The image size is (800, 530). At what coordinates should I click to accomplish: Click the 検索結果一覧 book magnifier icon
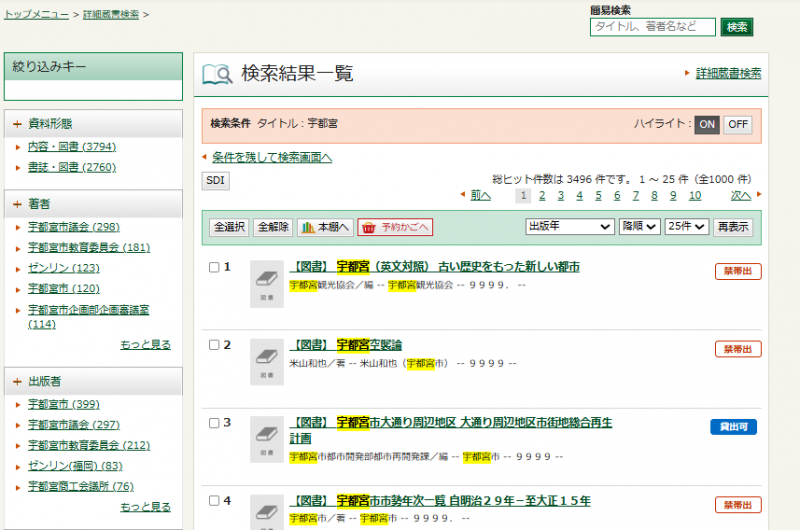pyautogui.click(x=217, y=74)
